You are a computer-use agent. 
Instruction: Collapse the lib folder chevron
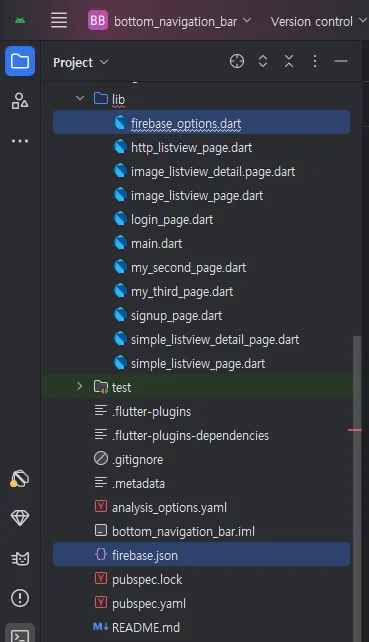pyautogui.click(x=80, y=98)
